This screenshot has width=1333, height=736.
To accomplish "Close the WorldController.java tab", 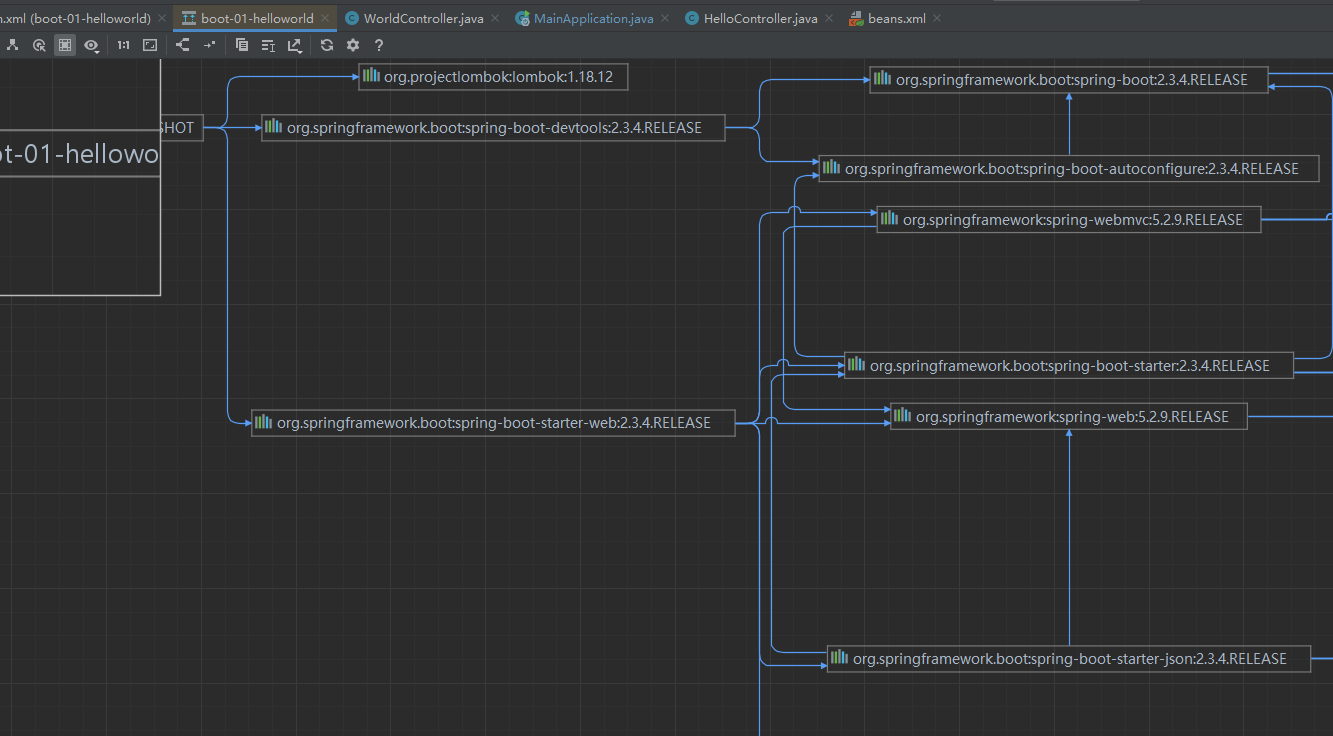I will pyautogui.click(x=495, y=19).
